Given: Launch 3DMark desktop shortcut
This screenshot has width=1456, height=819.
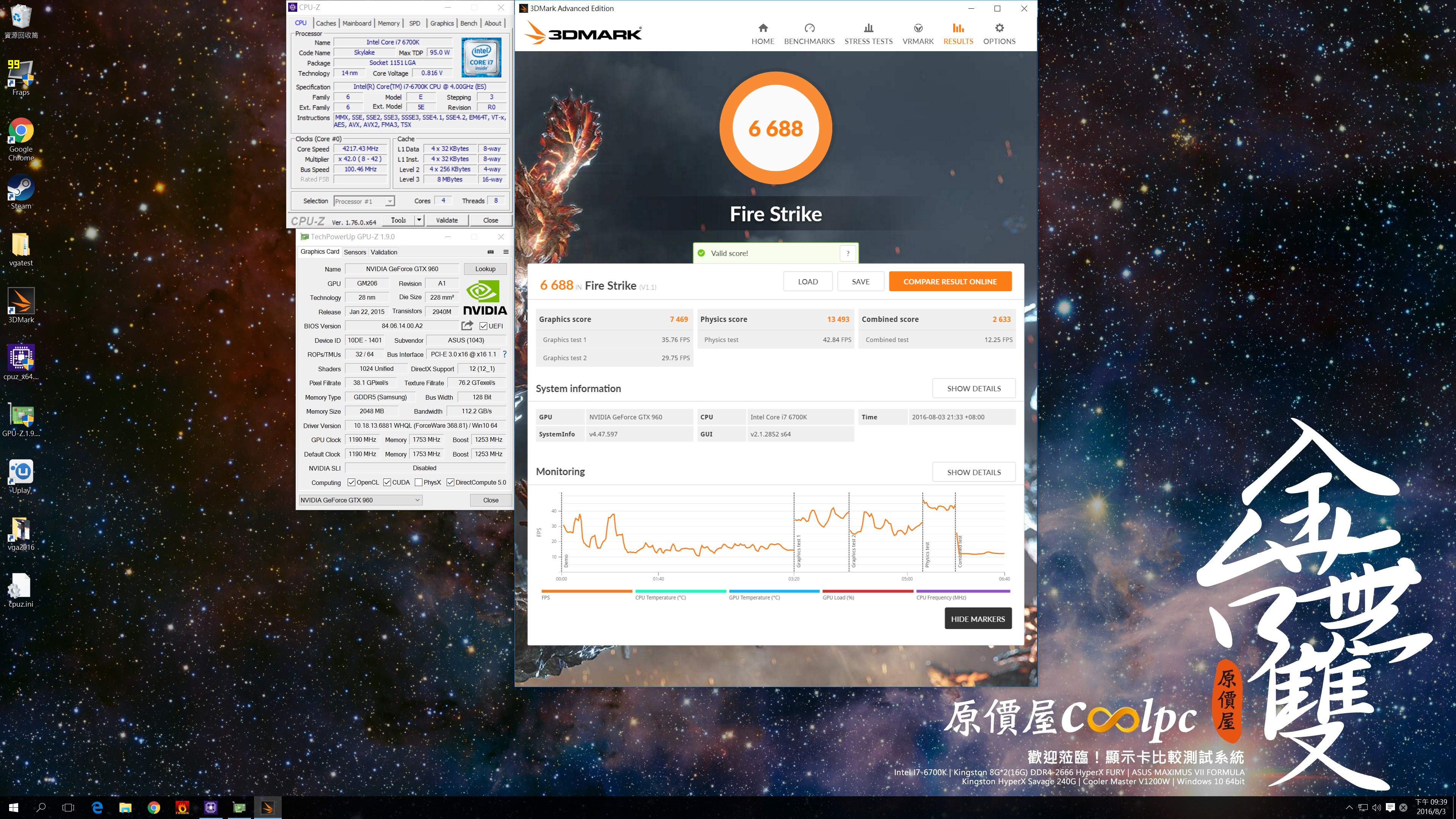Looking at the screenshot, I should 21,306.
